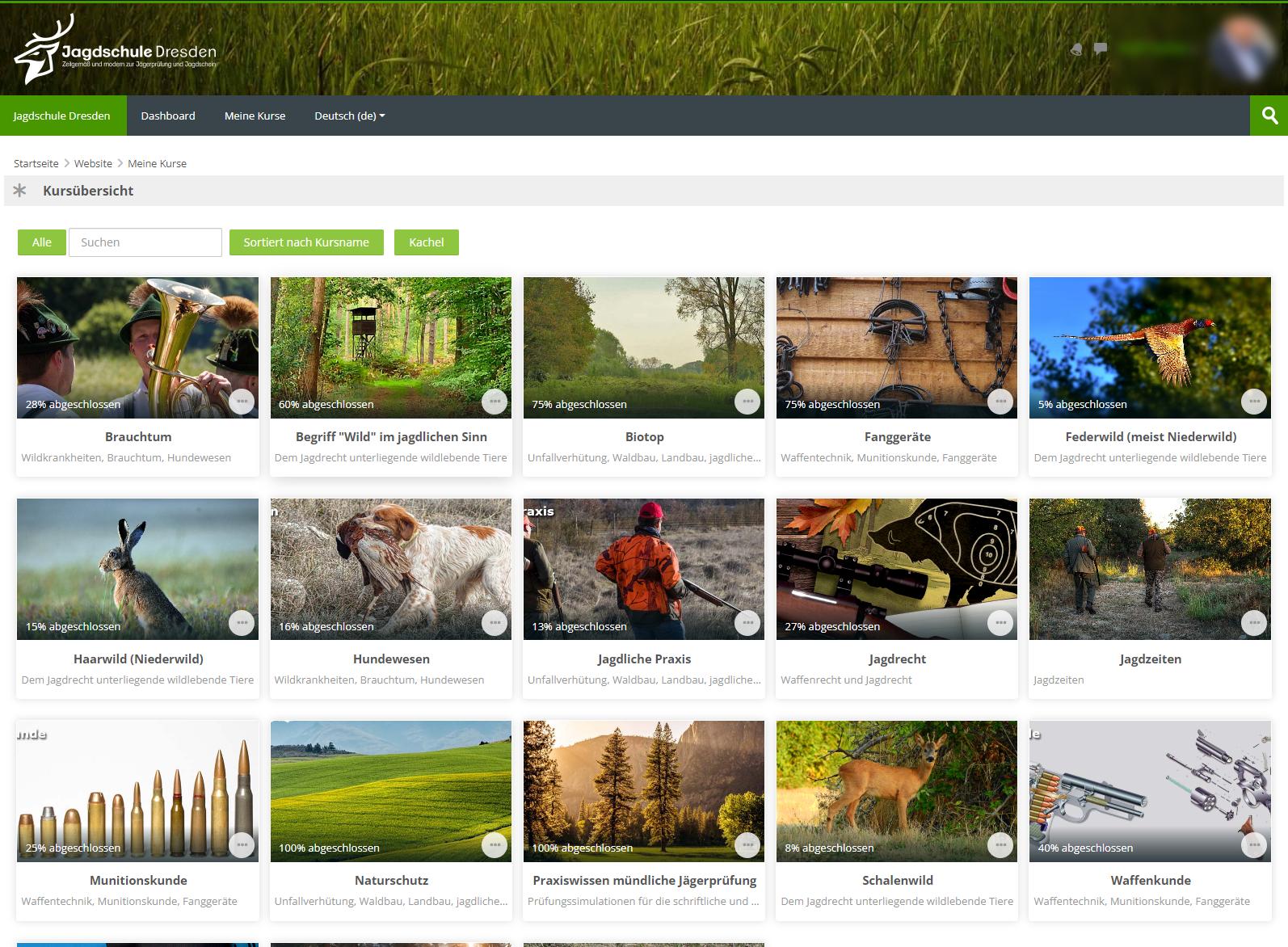This screenshot has height=947, width=1288.
Task: Collapse the Kursübersicht block asterisk icon
Action: 20,191
